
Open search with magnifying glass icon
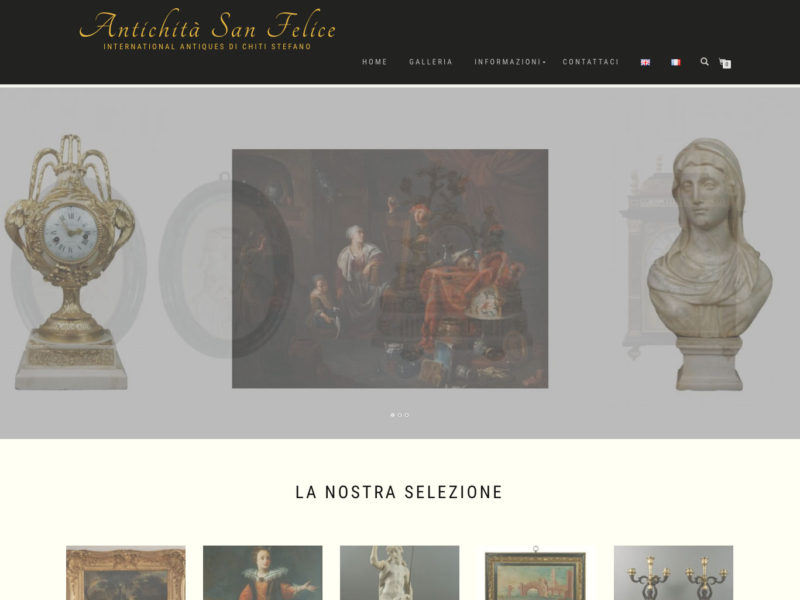705,62
